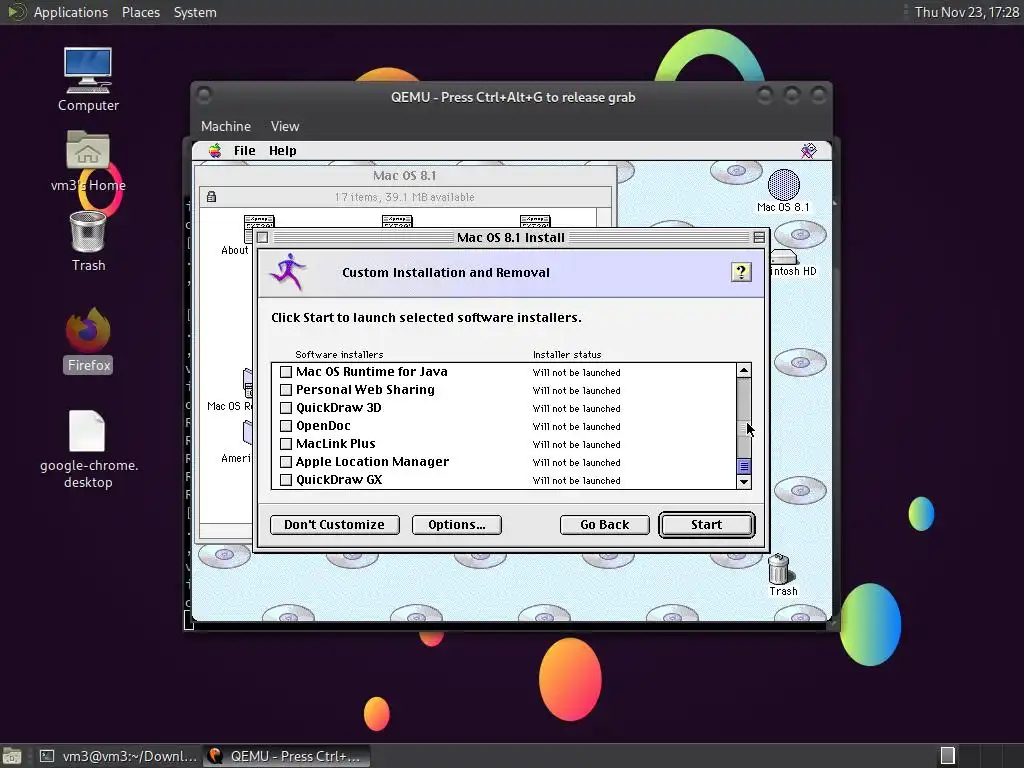This screenshot has width=1024, height=768.
Task: Click the clock in top panel
Action: pos(967,12)
